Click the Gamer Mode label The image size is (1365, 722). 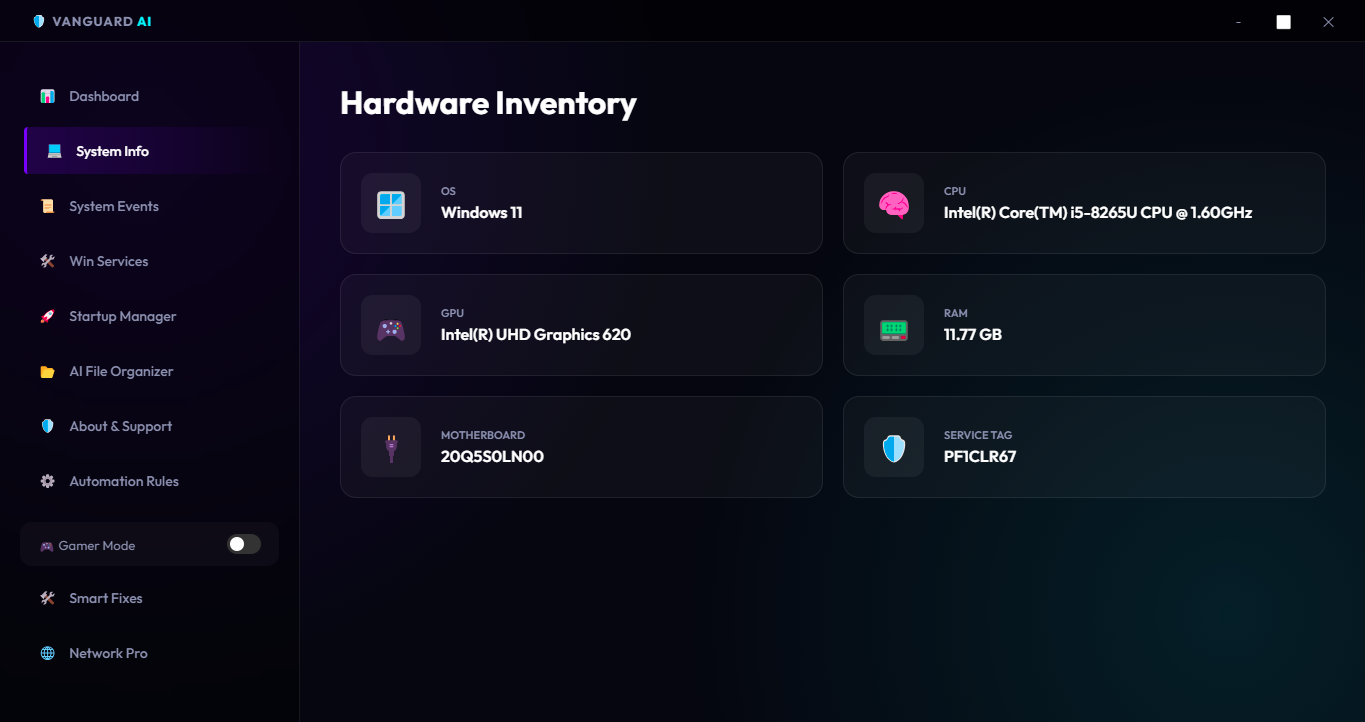pyautogui.click(x=97, y=546)
